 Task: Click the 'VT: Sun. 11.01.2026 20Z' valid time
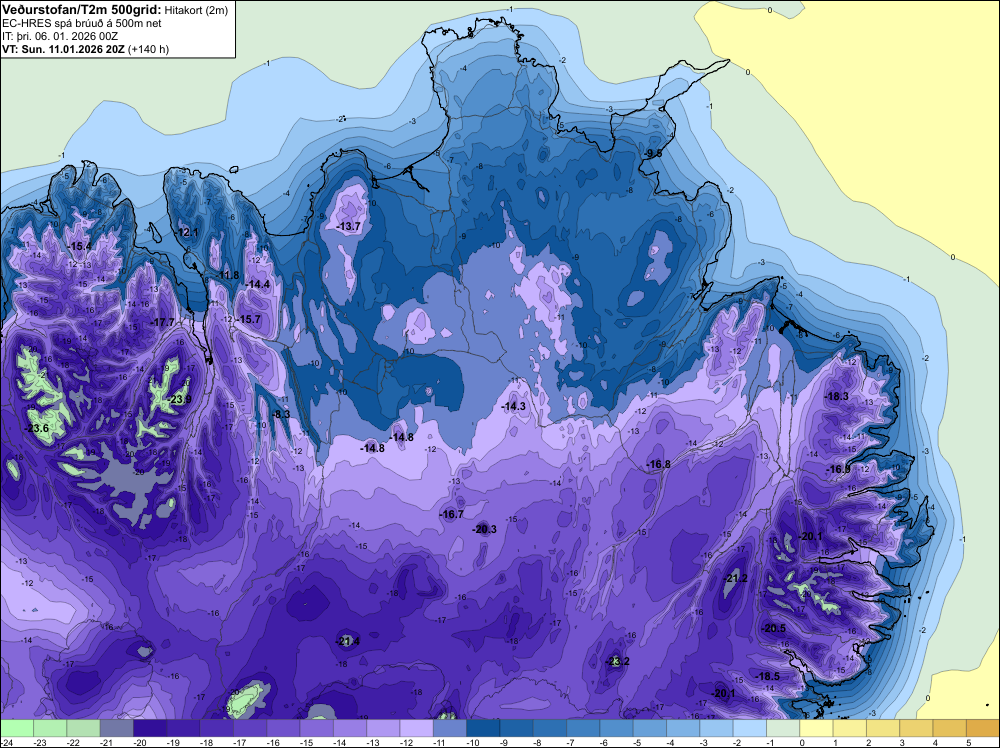point(63,49)
